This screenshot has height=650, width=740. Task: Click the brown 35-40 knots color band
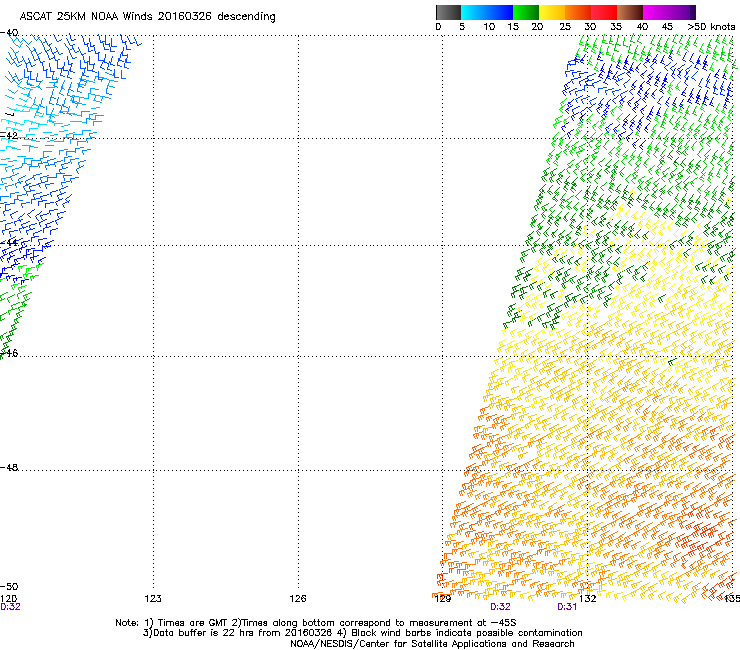[630, 12]
